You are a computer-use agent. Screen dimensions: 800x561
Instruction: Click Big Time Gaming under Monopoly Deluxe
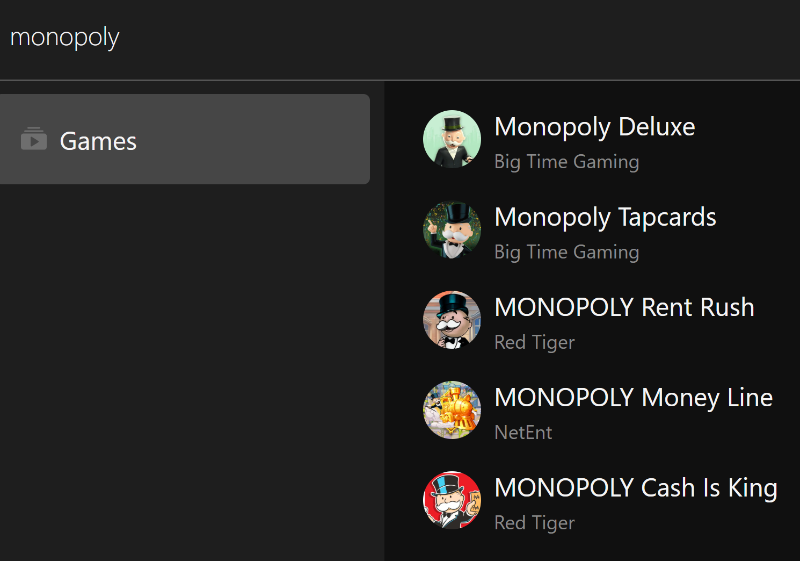pos(566,162)
